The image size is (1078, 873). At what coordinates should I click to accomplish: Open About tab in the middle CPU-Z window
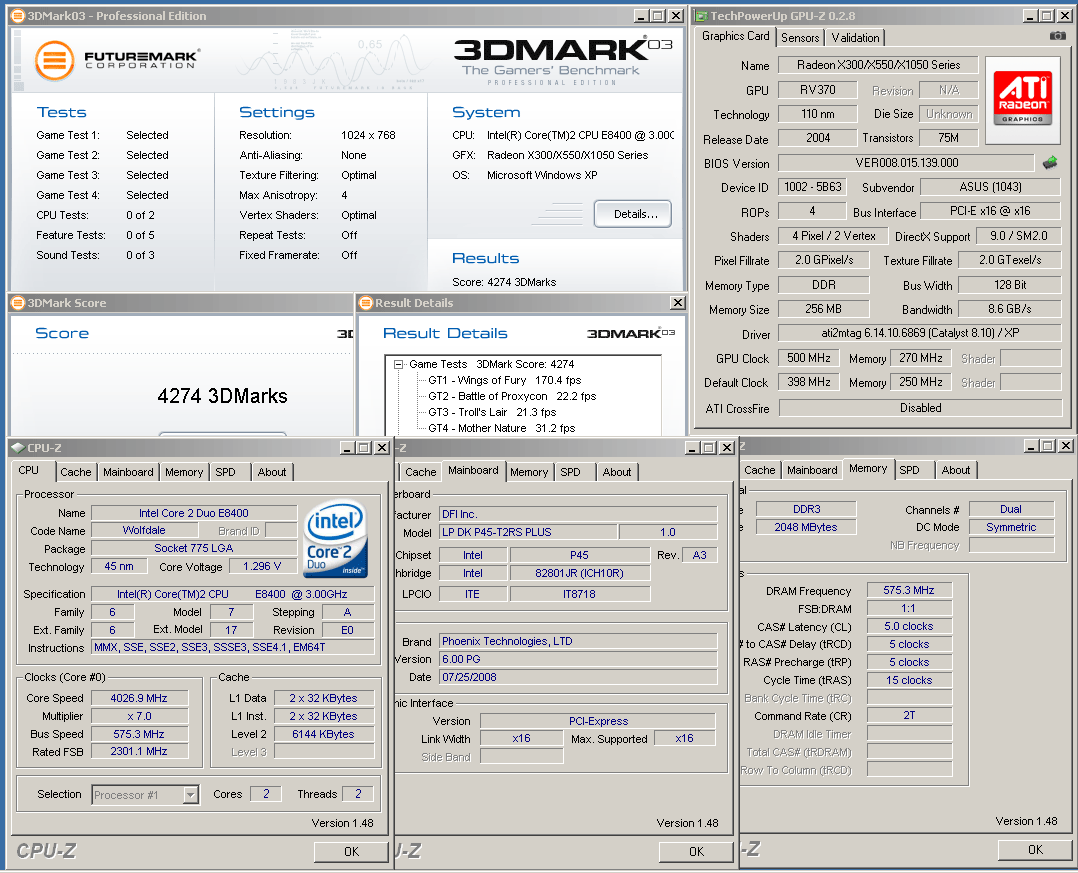pos(617,472)
